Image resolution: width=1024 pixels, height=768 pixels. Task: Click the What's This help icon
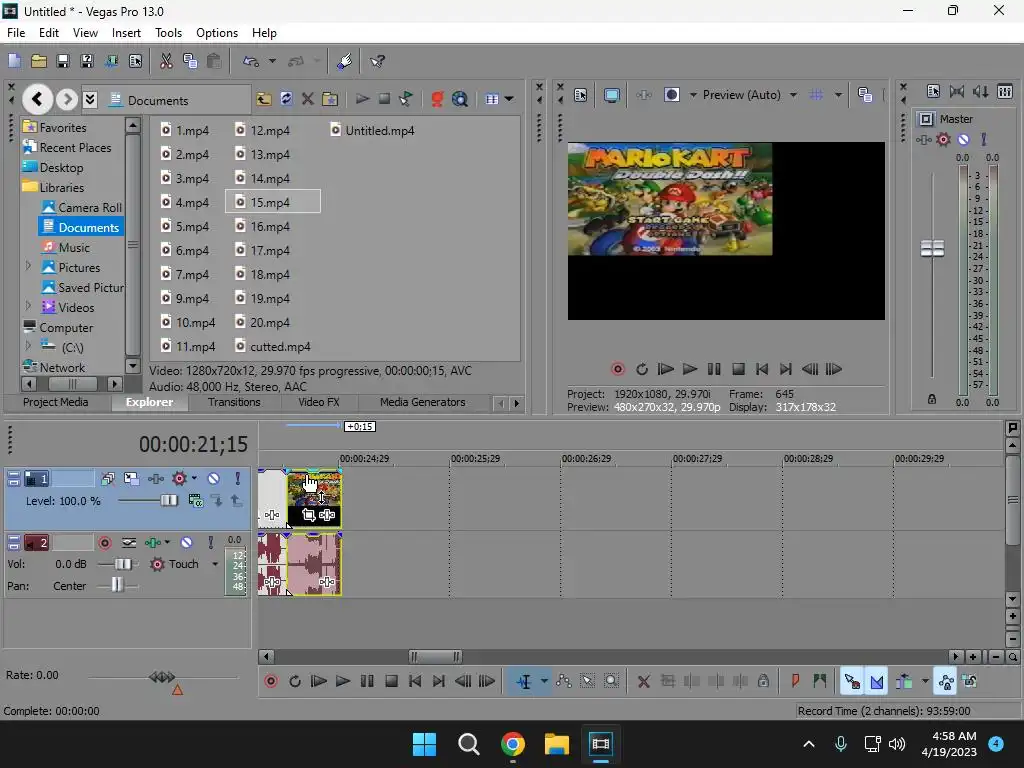pos(377,61)
